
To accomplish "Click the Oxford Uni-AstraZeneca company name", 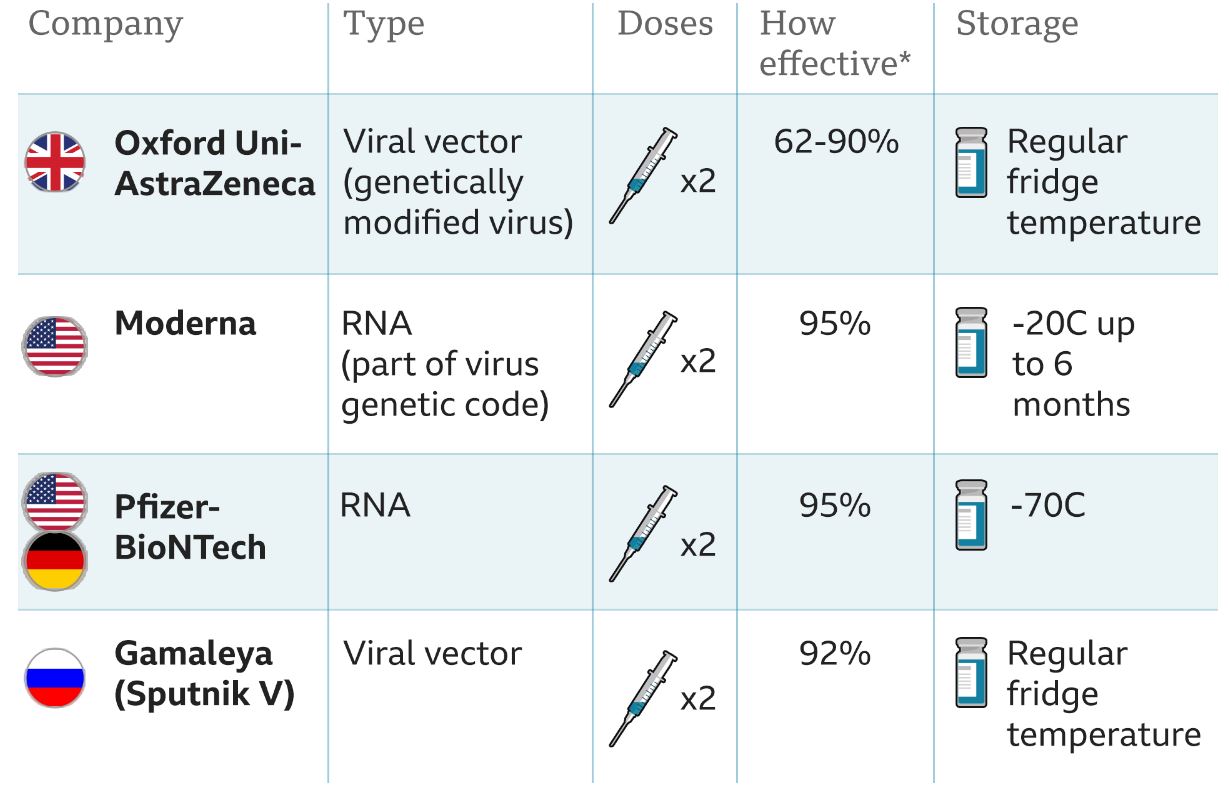I will (x=215, y=163).
